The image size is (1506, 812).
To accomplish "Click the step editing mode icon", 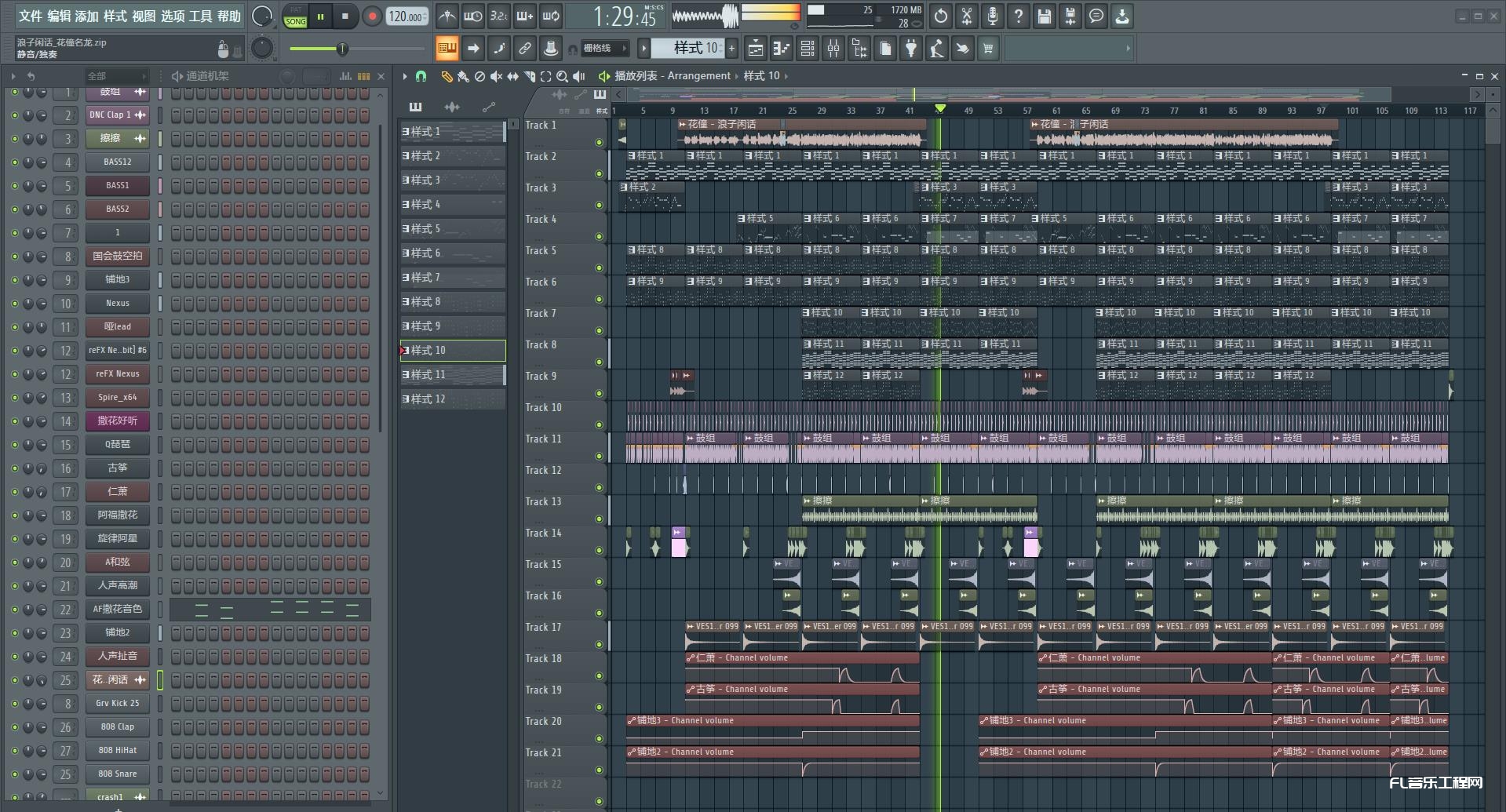I will (499, 49).
